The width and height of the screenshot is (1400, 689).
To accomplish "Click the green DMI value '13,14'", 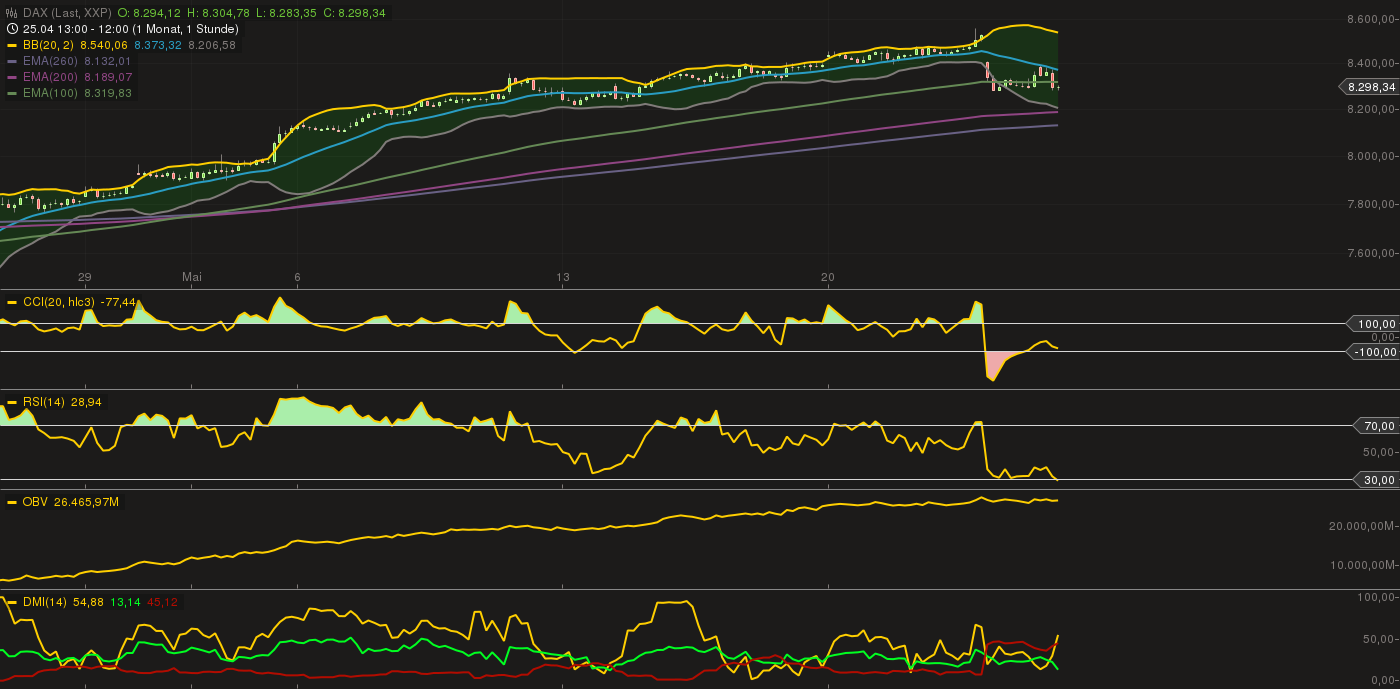I will pyautogui.click(x=125, y=602).
